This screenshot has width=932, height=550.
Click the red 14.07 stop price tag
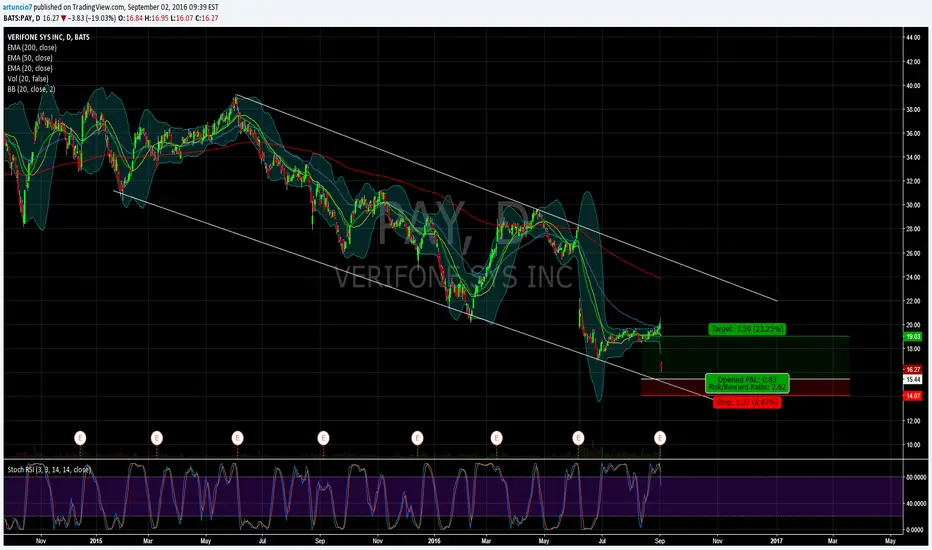click(912, 396)
